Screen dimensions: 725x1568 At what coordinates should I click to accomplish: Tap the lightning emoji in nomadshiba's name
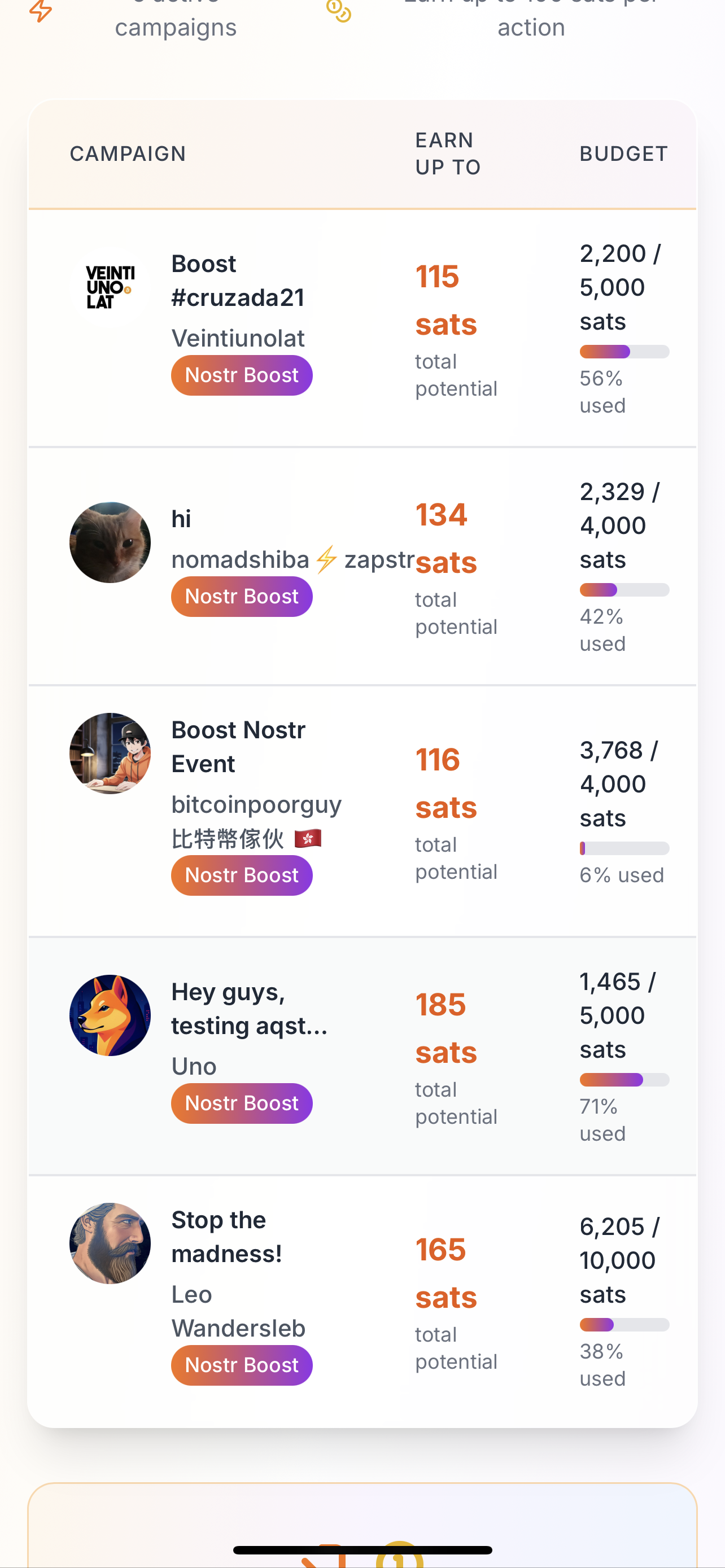coord(327,559)
